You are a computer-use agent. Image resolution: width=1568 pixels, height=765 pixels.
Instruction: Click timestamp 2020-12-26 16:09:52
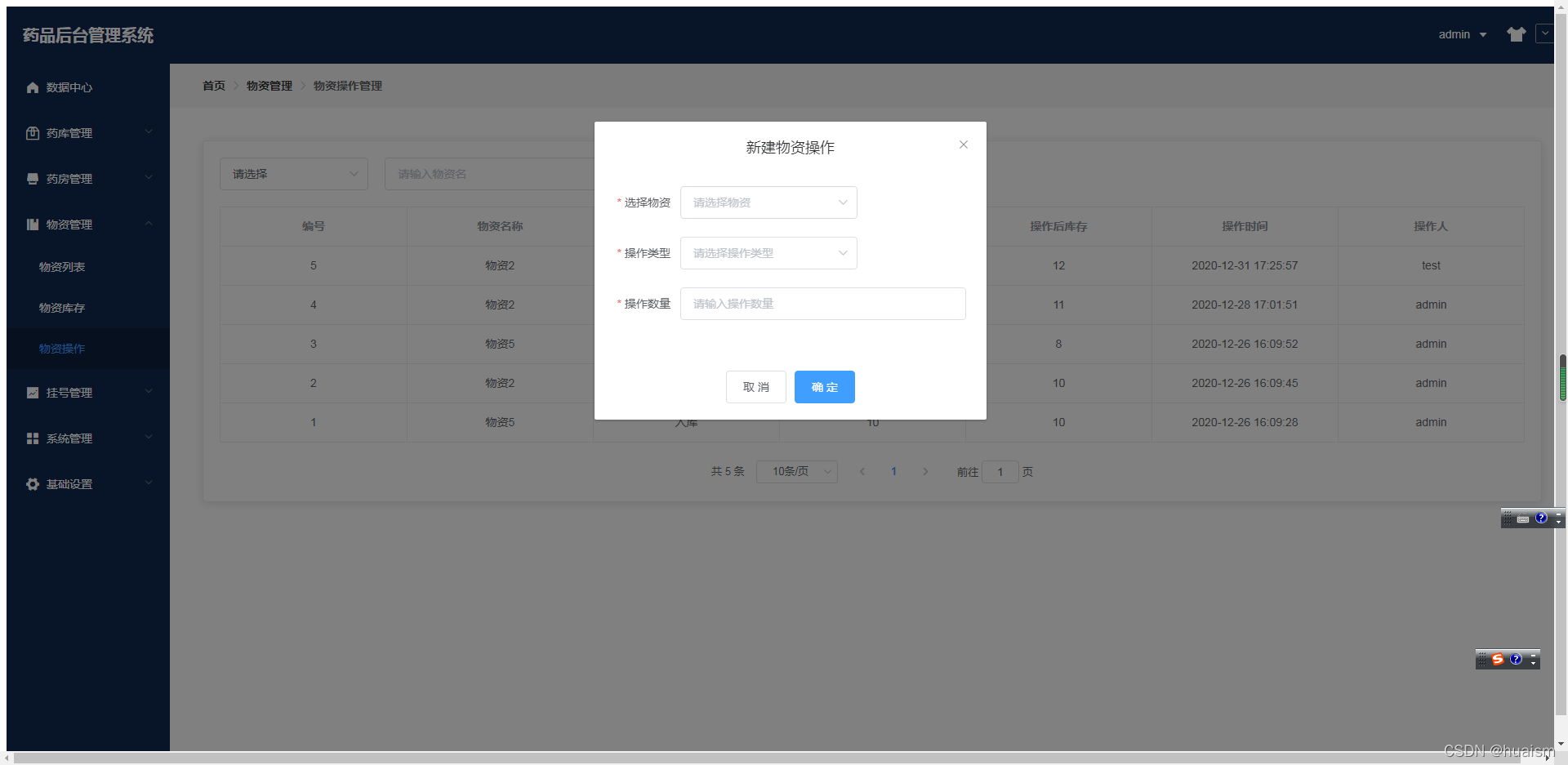coord(1245,344)
